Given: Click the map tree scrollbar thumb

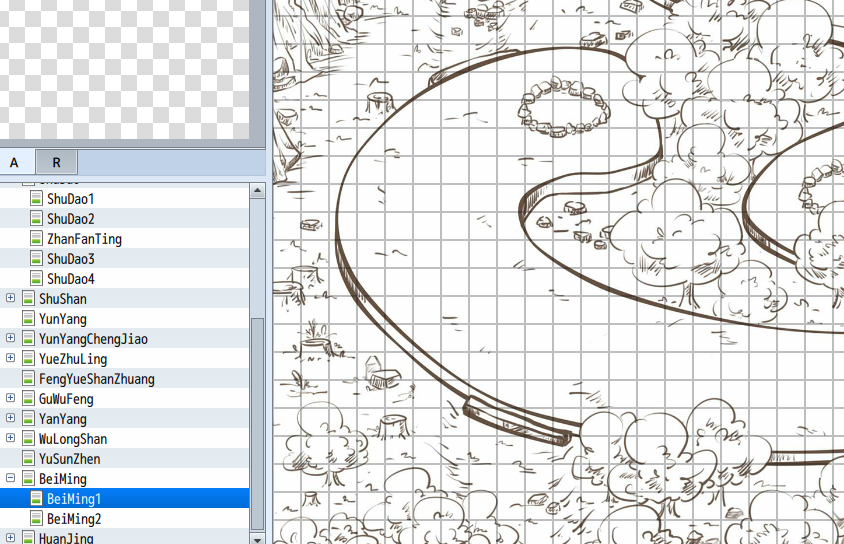Looking at the screenshot, I should coord(257,423).
